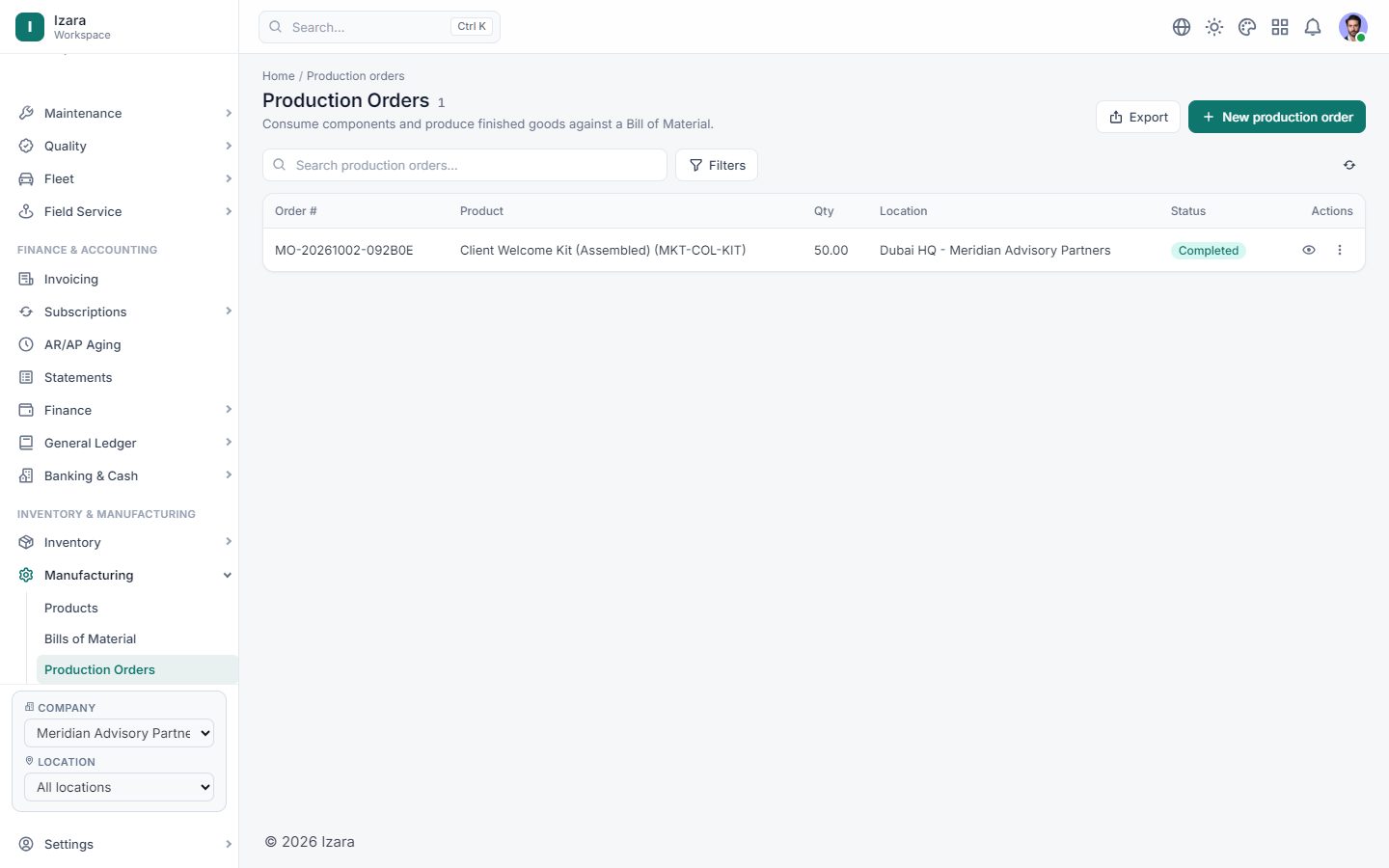The width and height of the screenshot is (1389, 868).
Task: Click the Statements icon in sidebar
Action: coord(26,377)
